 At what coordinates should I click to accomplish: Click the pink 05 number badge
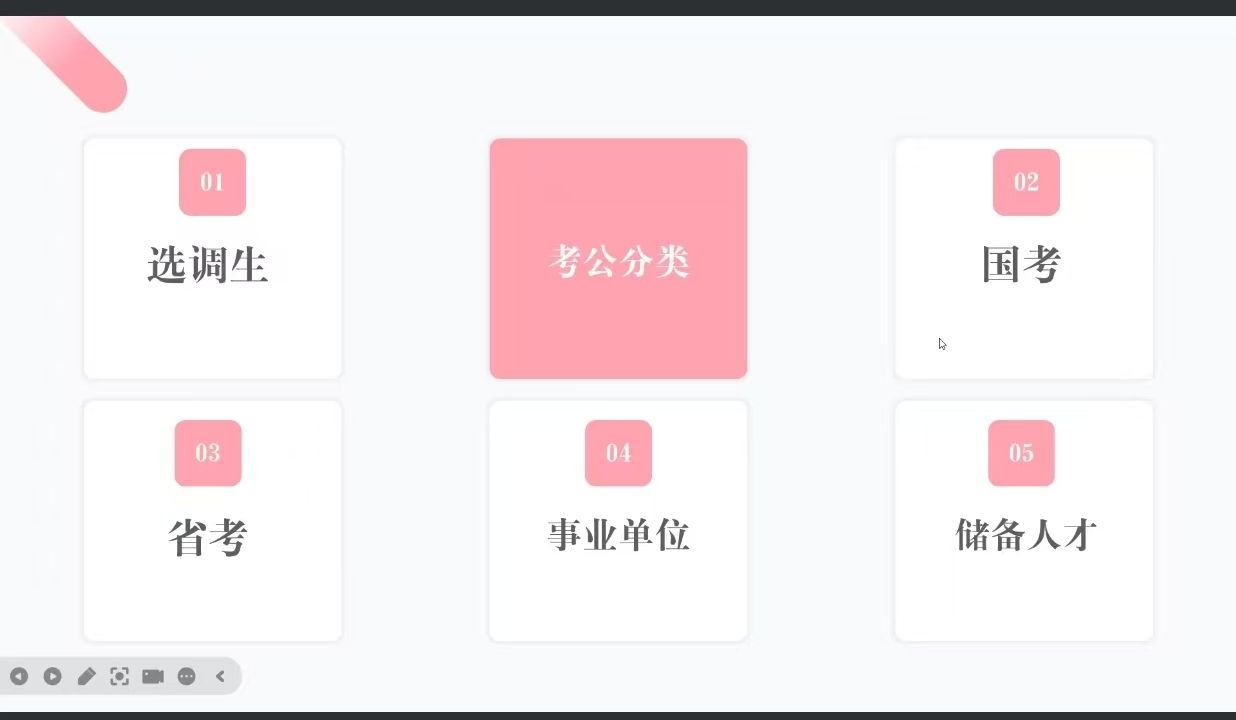click(x=1021, y=453)
